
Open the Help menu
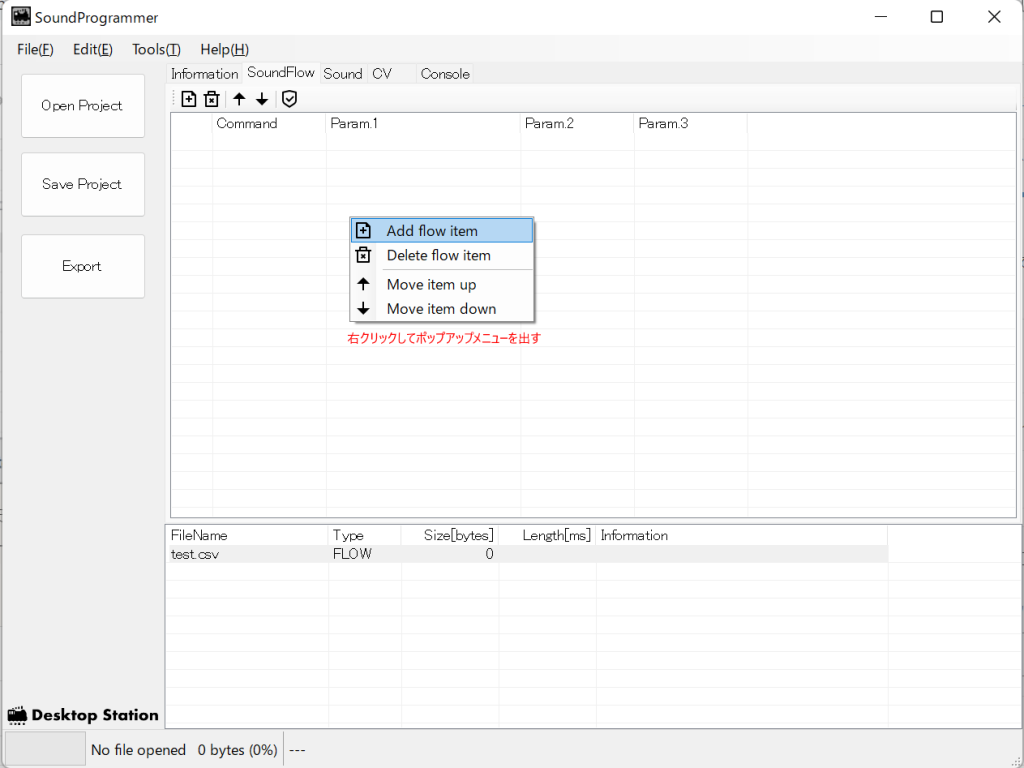(x=224, y=49)
